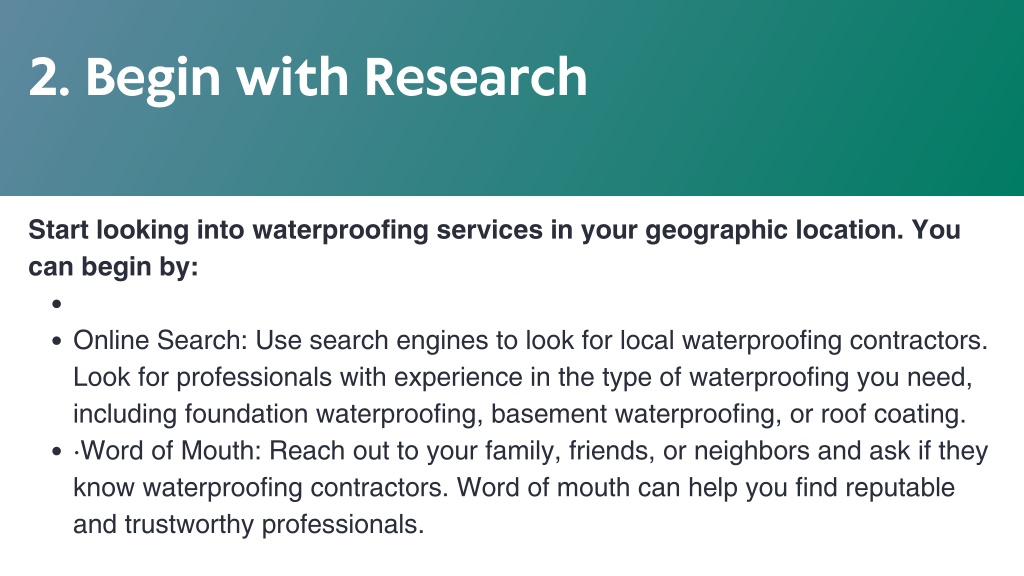Image resolution: width=1024 pixels, height=576 pixels.
Task: Click the number '2.' in the title
Action: click(x=50, y=77)
